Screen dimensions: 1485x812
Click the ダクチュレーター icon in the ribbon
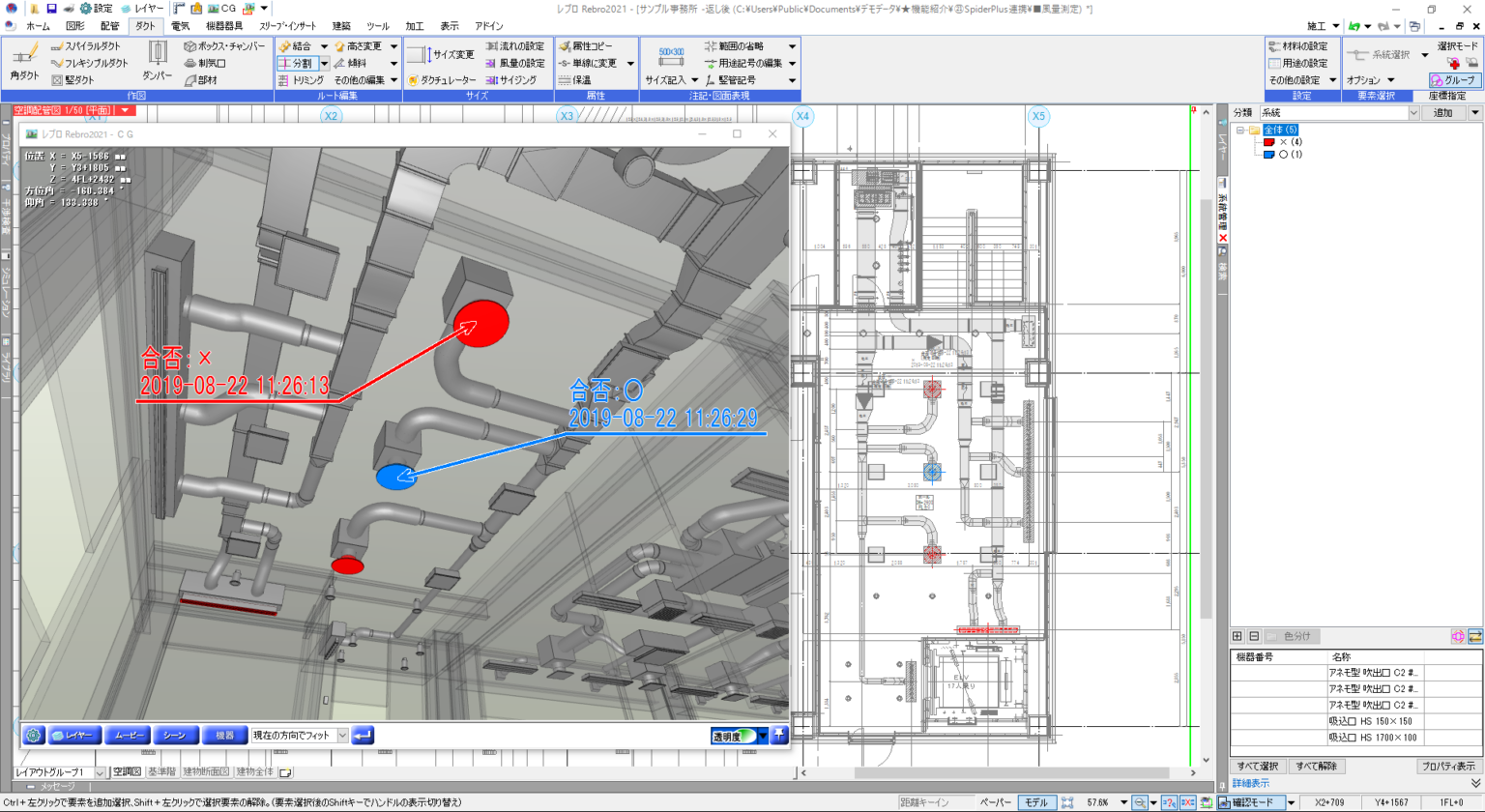413,80
